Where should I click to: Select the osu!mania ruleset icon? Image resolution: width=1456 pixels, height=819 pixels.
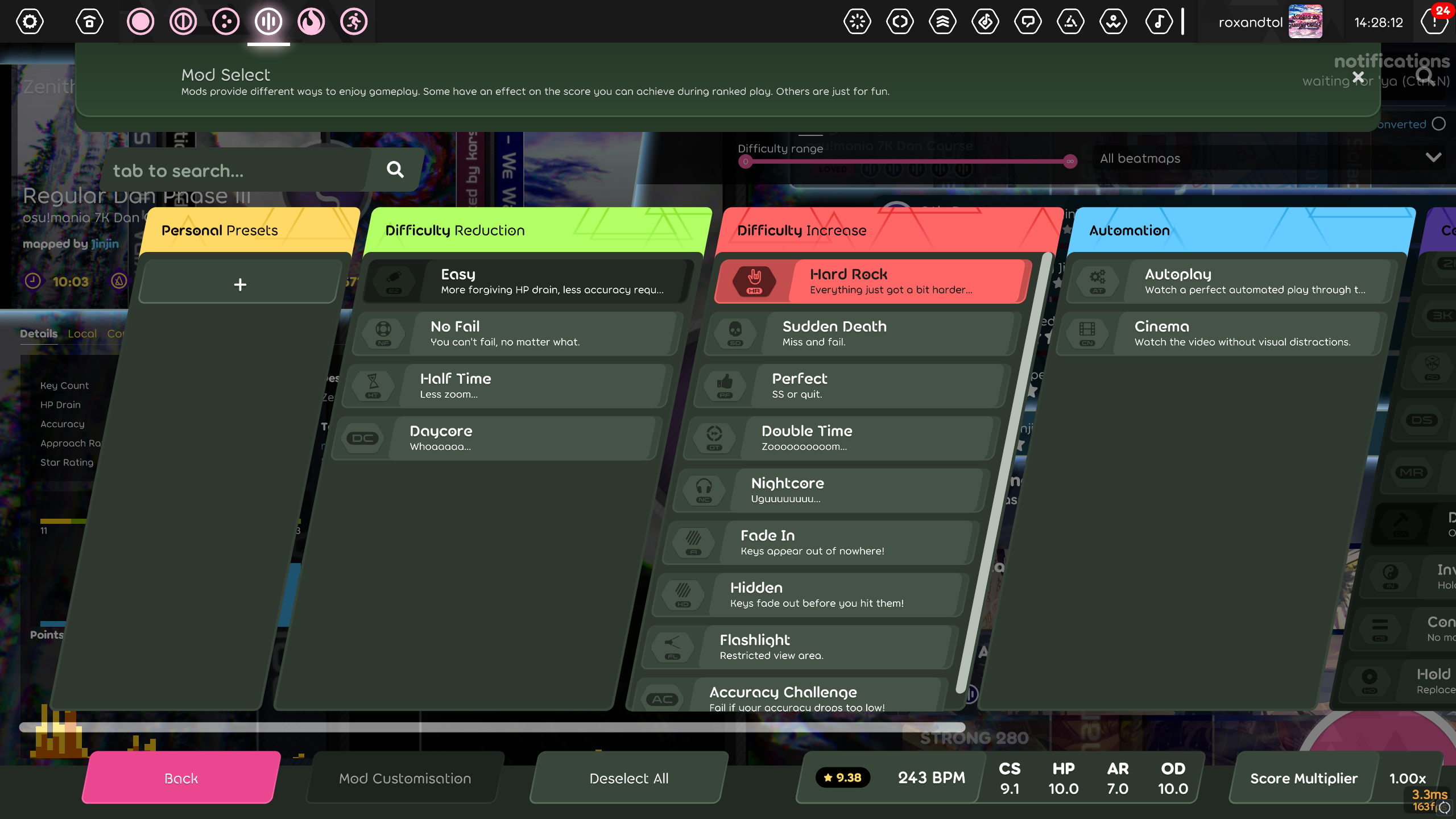tap(268, 21)
